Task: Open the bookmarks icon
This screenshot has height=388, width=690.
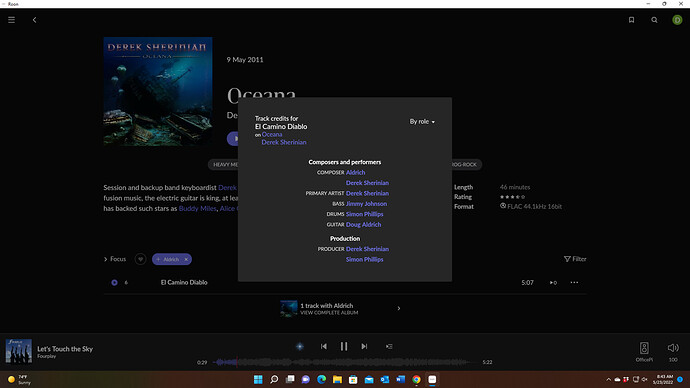Action: coord(631,20)
